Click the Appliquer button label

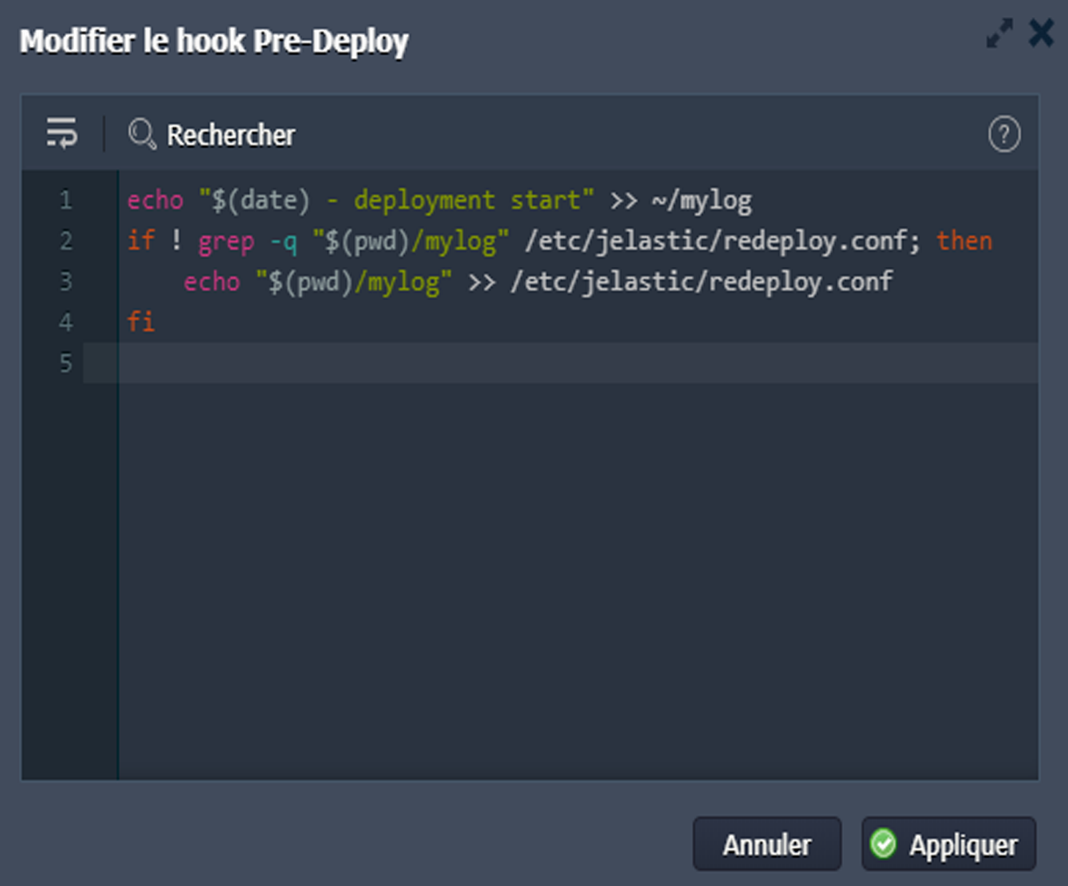point(963,845)
